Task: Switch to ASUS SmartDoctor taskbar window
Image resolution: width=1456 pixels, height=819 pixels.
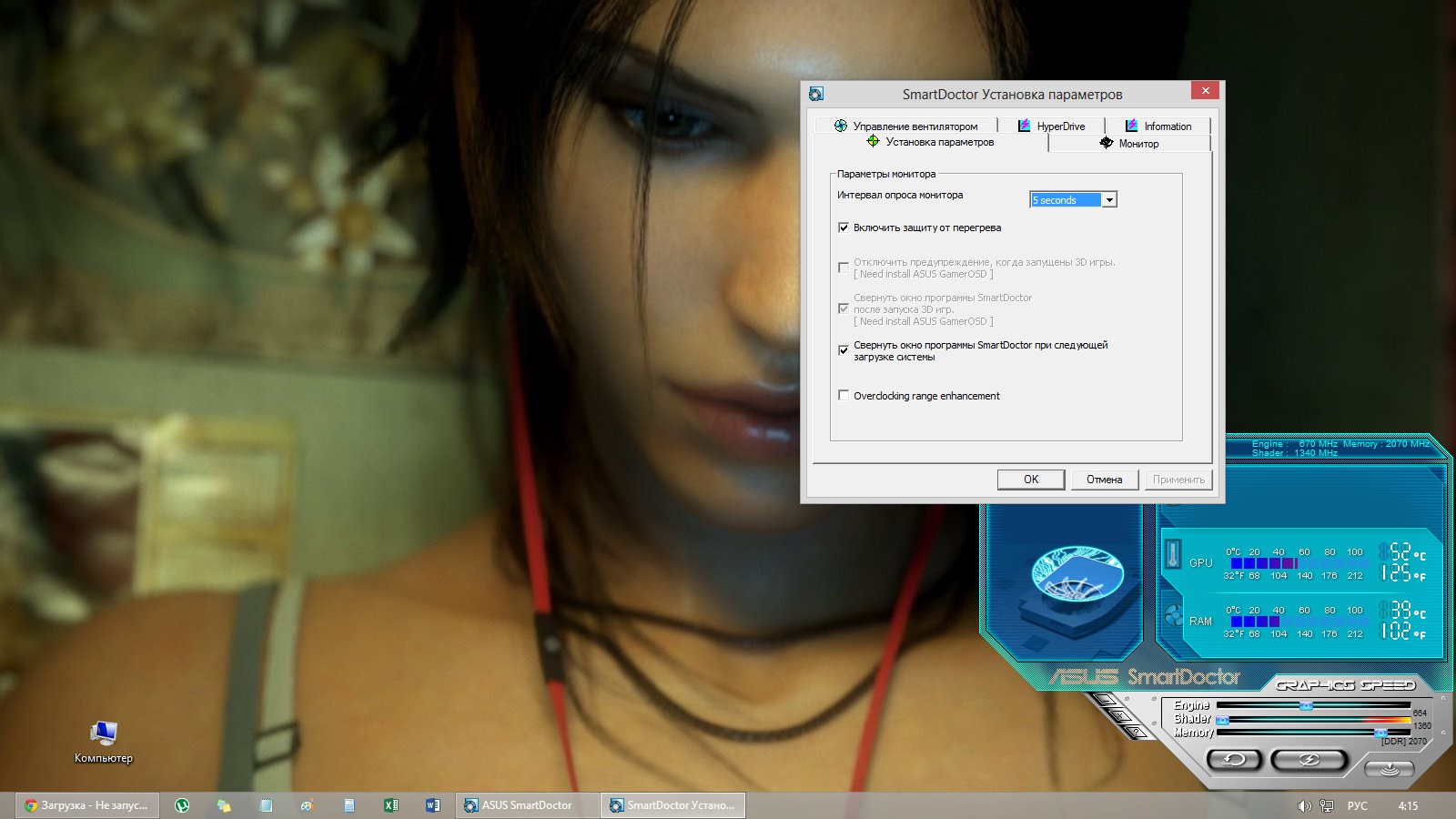Action: [527, 805]
